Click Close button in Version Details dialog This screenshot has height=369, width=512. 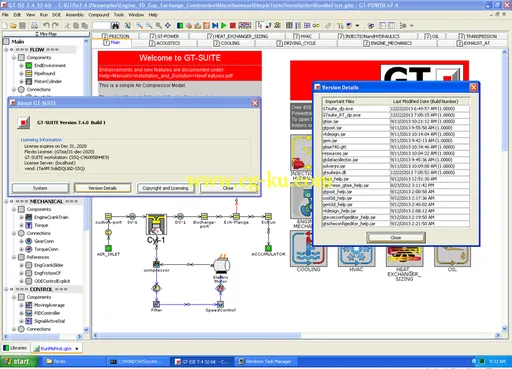[x=396, y=238]
